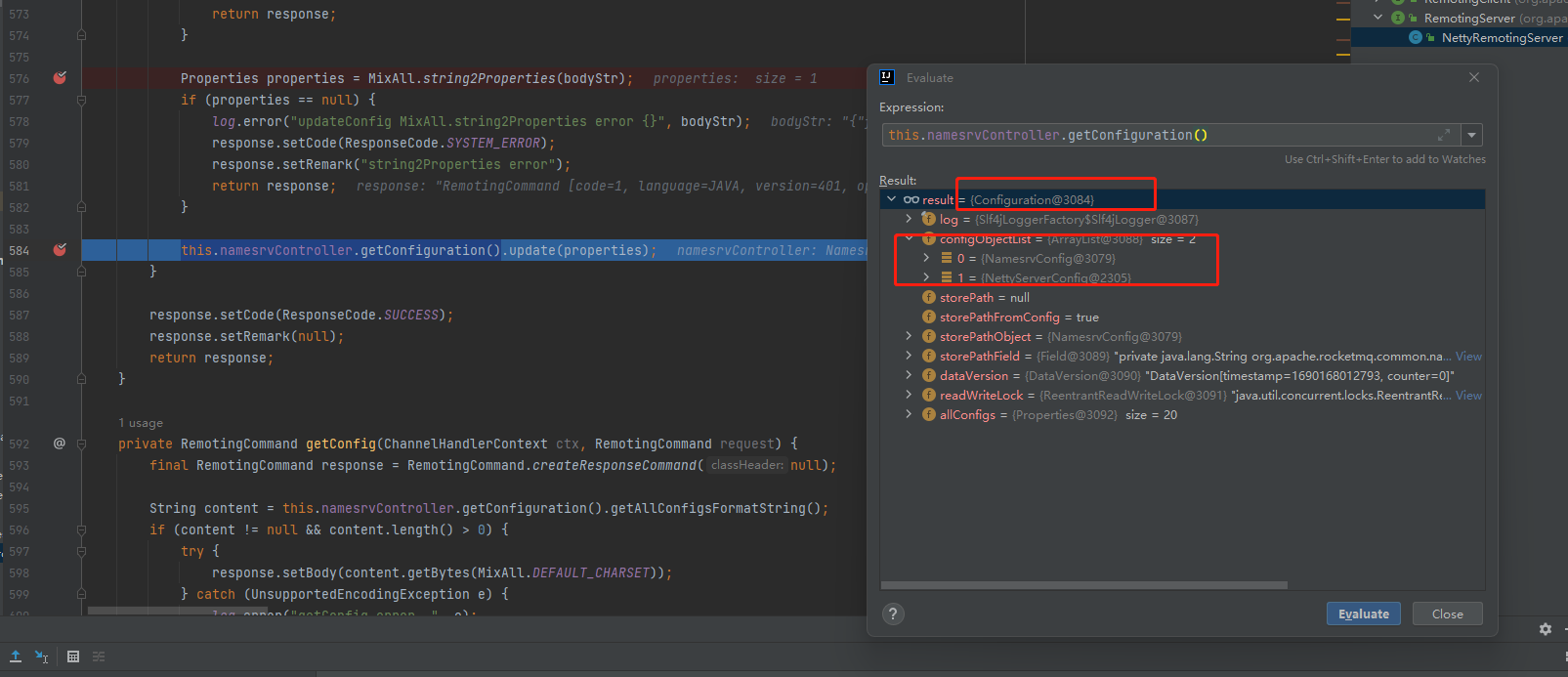The image size is (1568, 677).
Task: Click 'createResponseCommand' on line 593
Action: point(614,465)
